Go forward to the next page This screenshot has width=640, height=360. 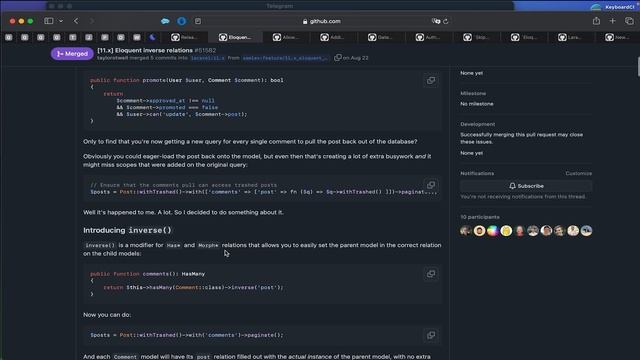[x=91, y=21]
